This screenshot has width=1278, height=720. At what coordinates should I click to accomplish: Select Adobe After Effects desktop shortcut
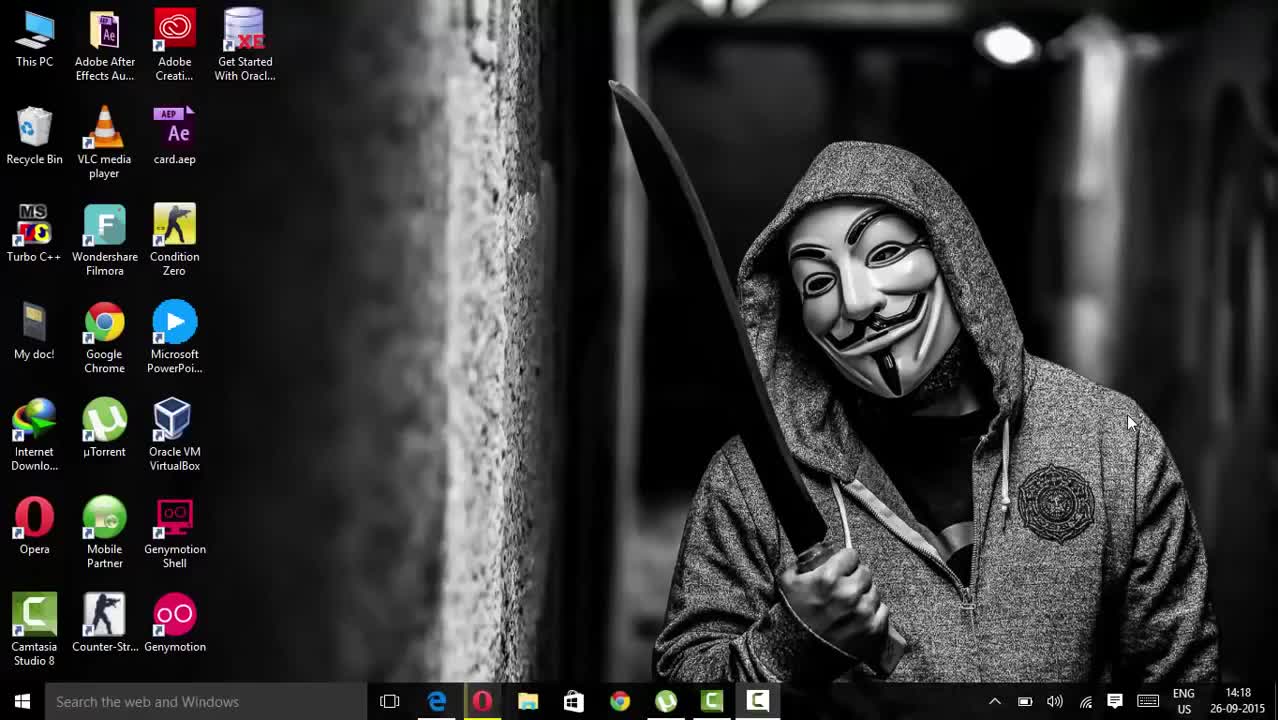104,47
